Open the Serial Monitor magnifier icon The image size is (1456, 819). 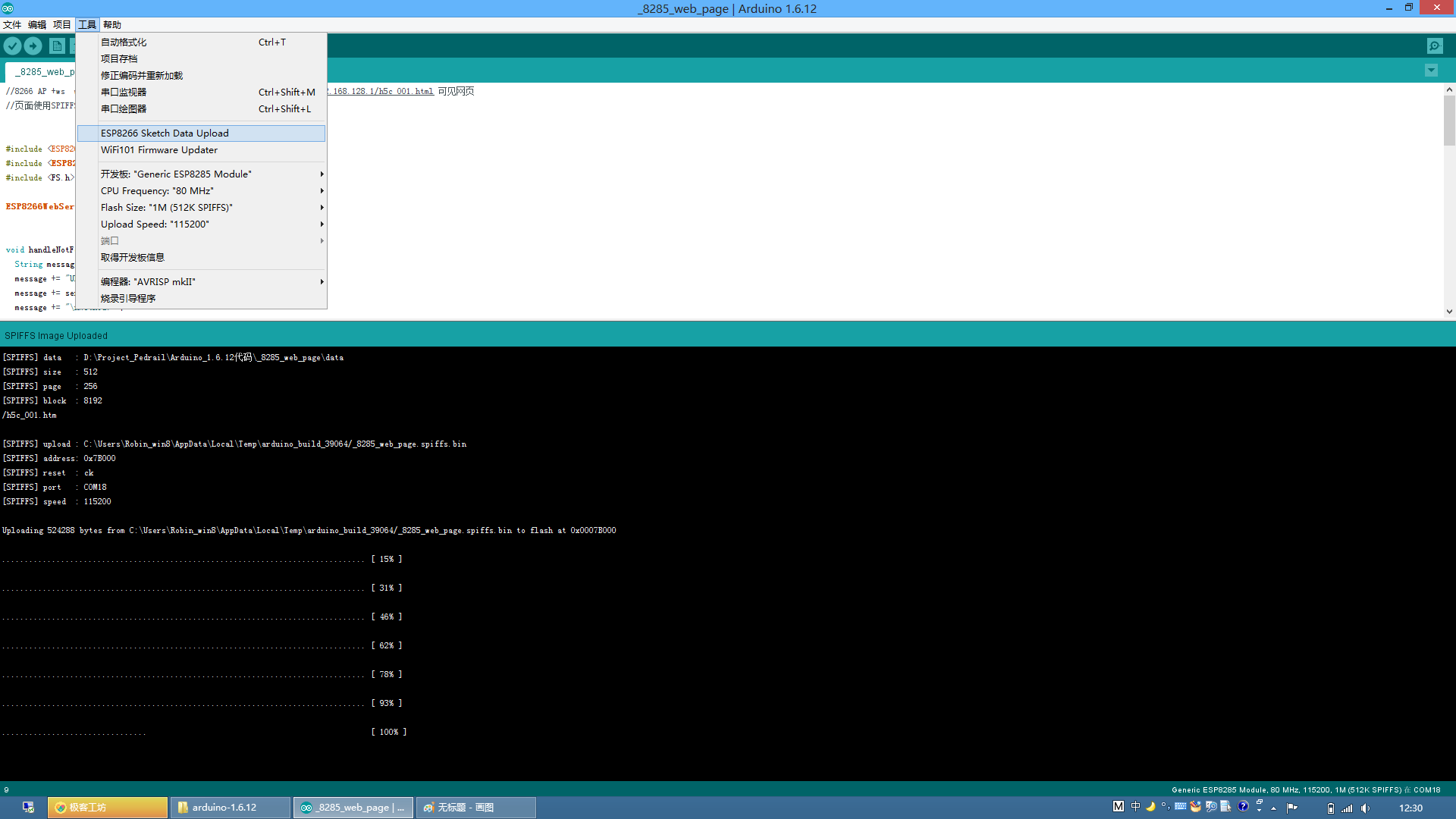coord(1435,45)
